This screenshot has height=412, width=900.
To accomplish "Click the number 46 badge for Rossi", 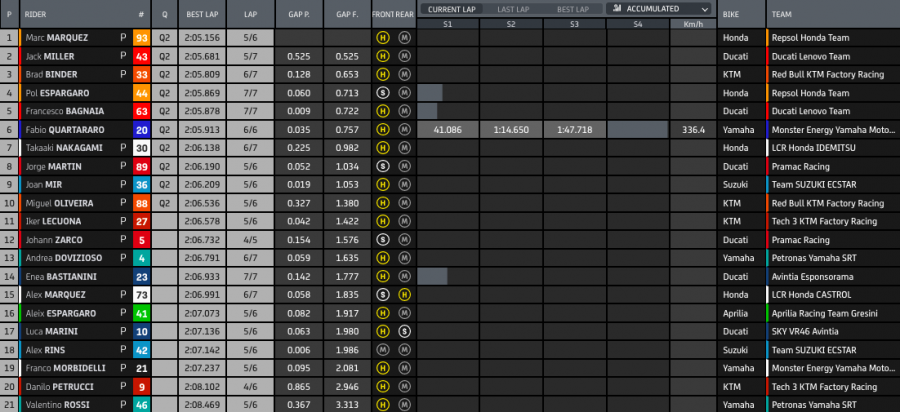I will pos(141,405).
